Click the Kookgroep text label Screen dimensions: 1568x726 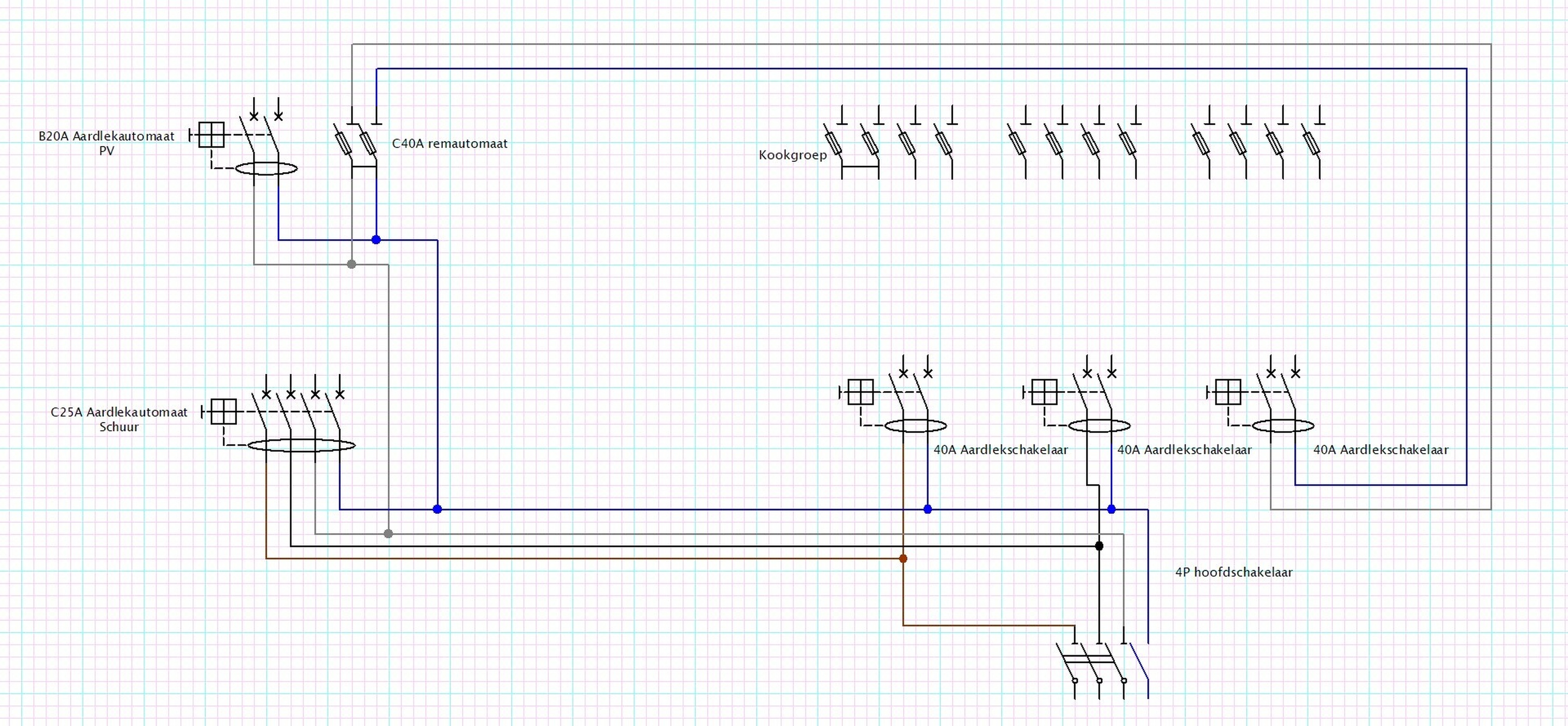pos(793,155)
